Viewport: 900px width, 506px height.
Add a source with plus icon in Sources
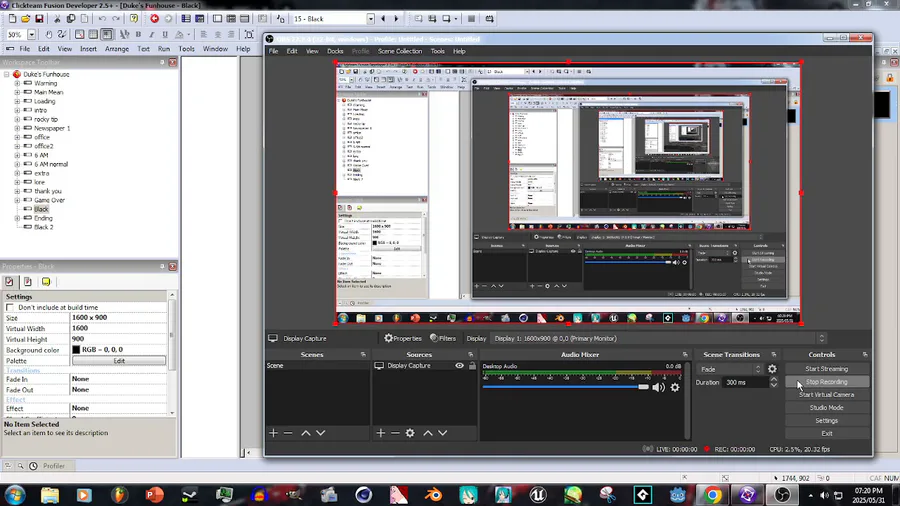click(381, 433)
